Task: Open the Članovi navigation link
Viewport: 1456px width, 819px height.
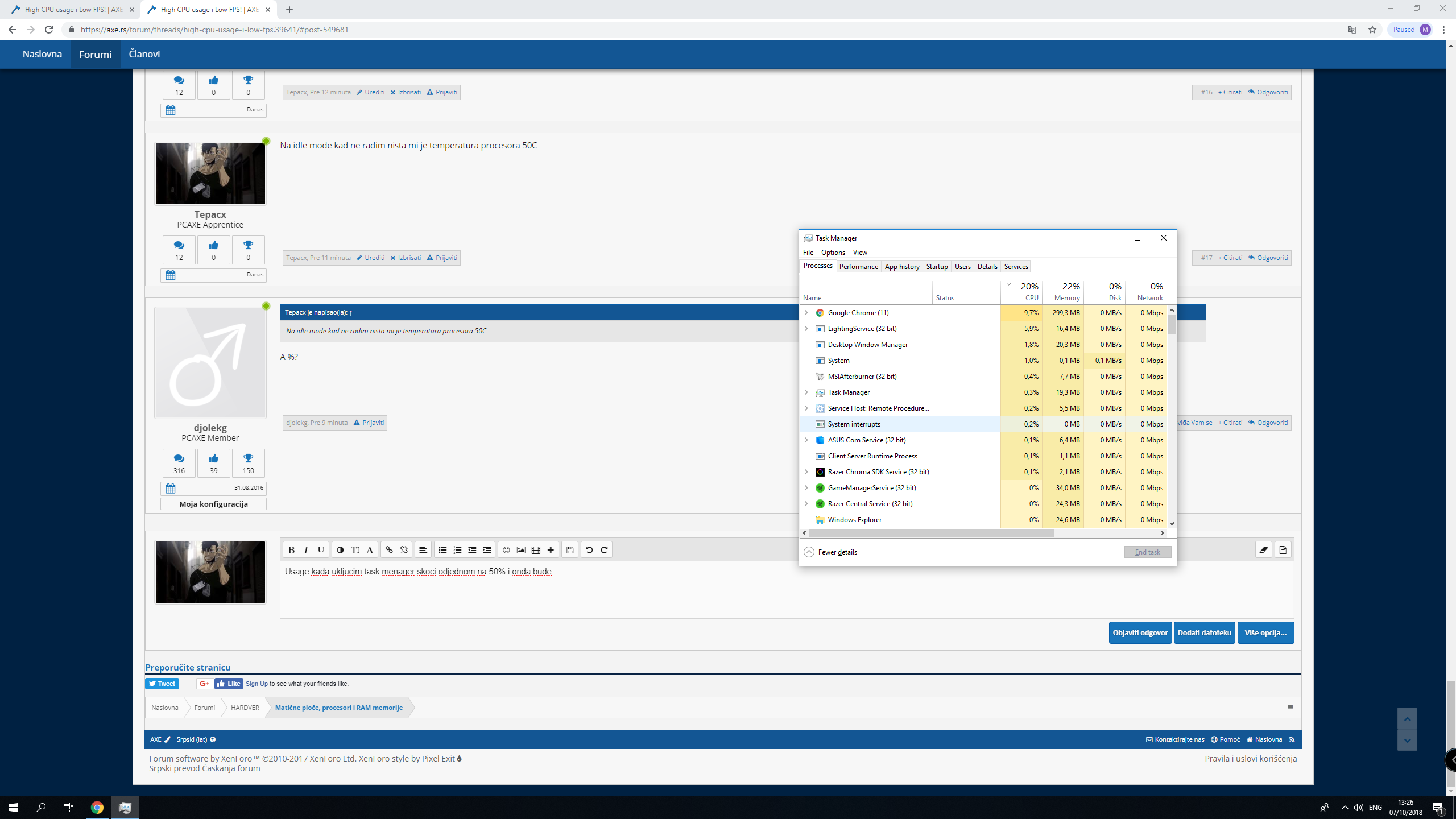Action: click(x=144, y=54)
